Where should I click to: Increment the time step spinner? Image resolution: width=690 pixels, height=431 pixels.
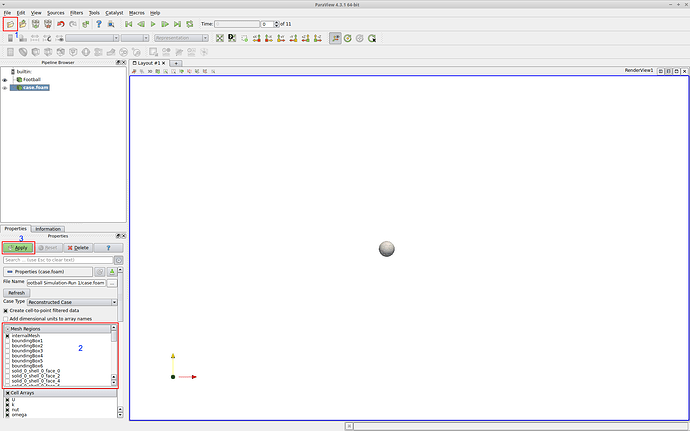277,22
